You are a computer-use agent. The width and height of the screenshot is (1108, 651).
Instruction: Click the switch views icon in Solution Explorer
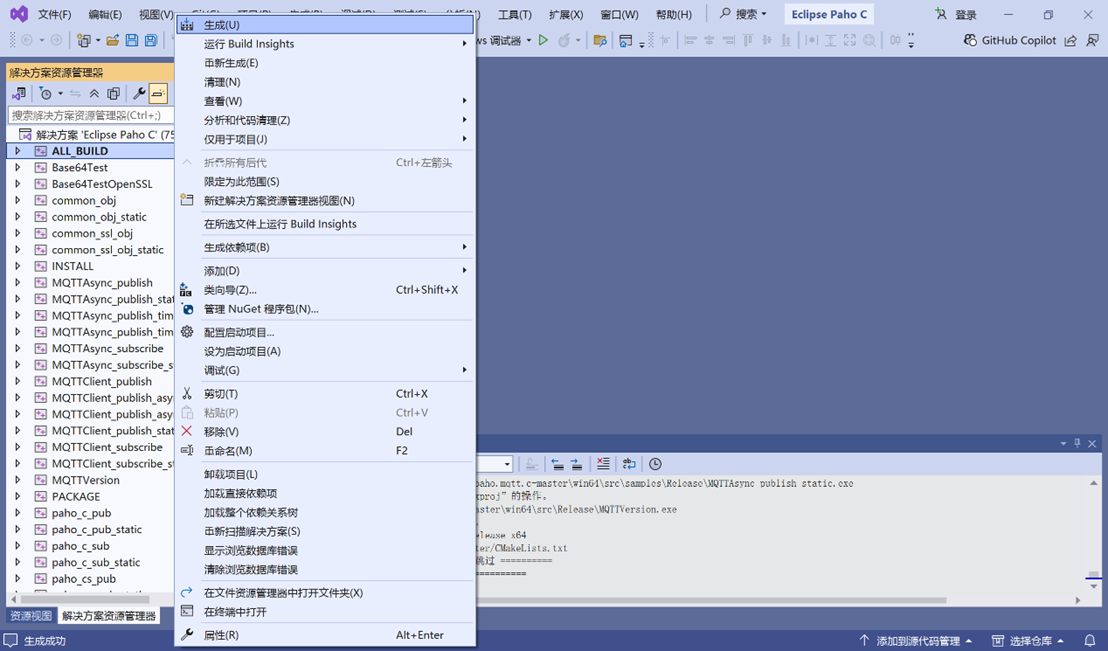[19, 93]
